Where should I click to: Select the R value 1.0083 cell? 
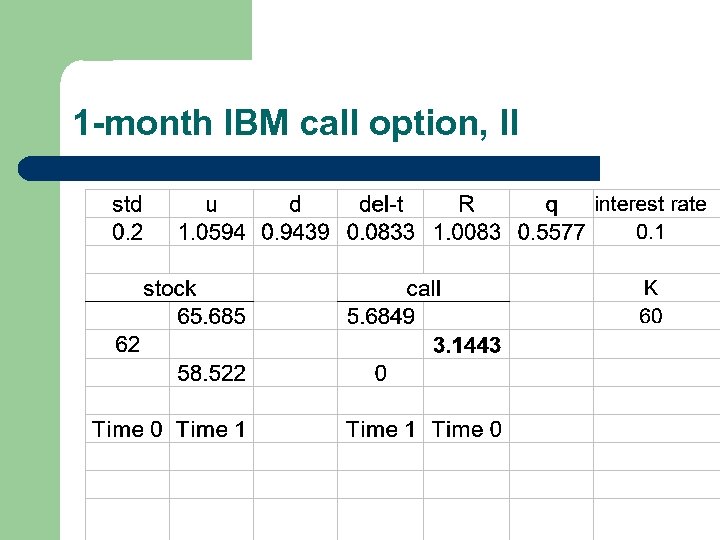point(466,233)
